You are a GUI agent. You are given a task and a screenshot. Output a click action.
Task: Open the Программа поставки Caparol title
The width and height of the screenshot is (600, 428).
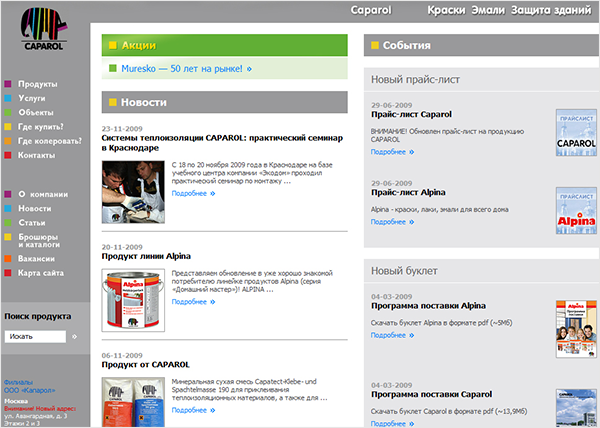[431, 394]
